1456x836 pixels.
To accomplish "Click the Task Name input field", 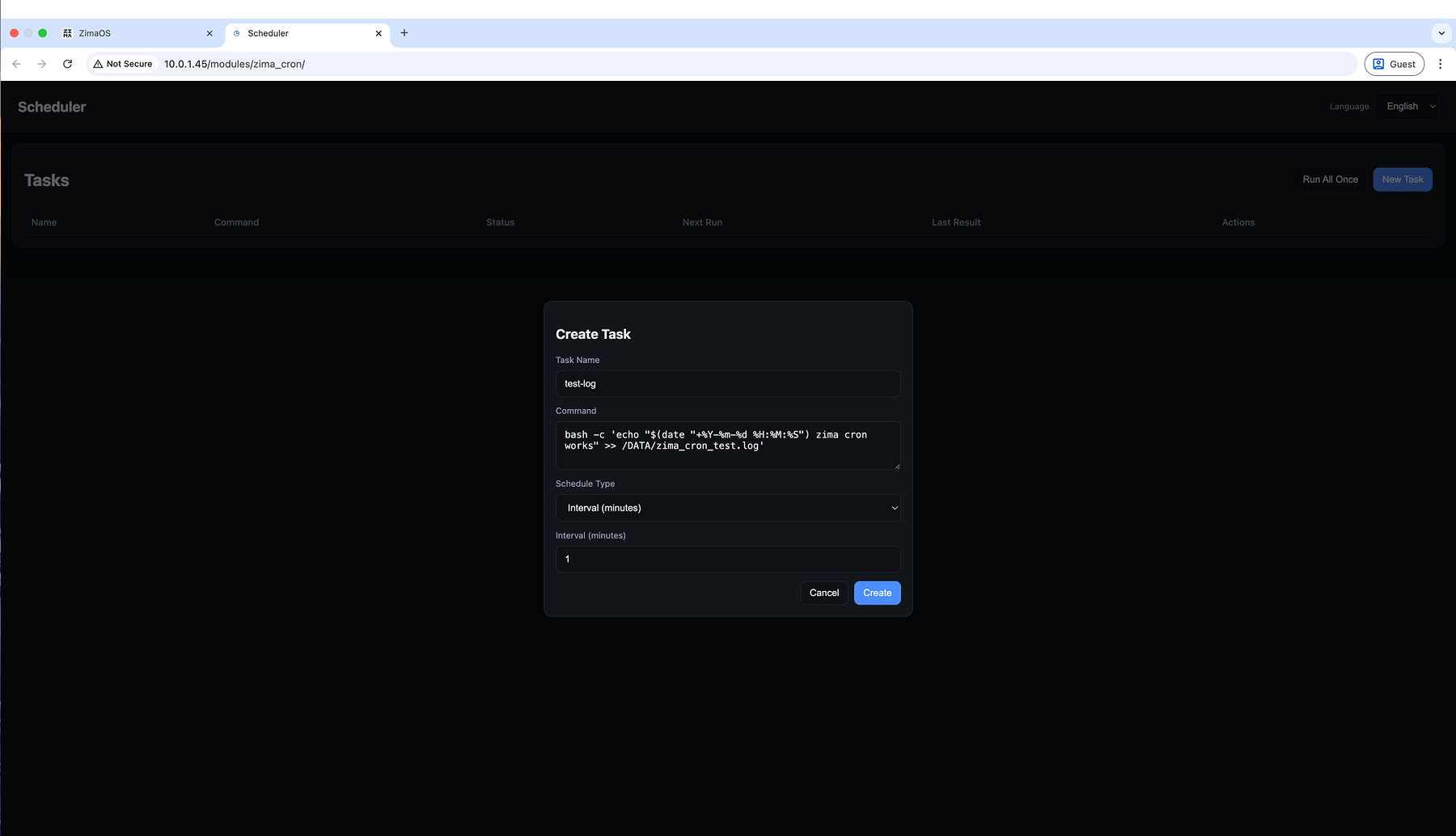I will 727,384.
